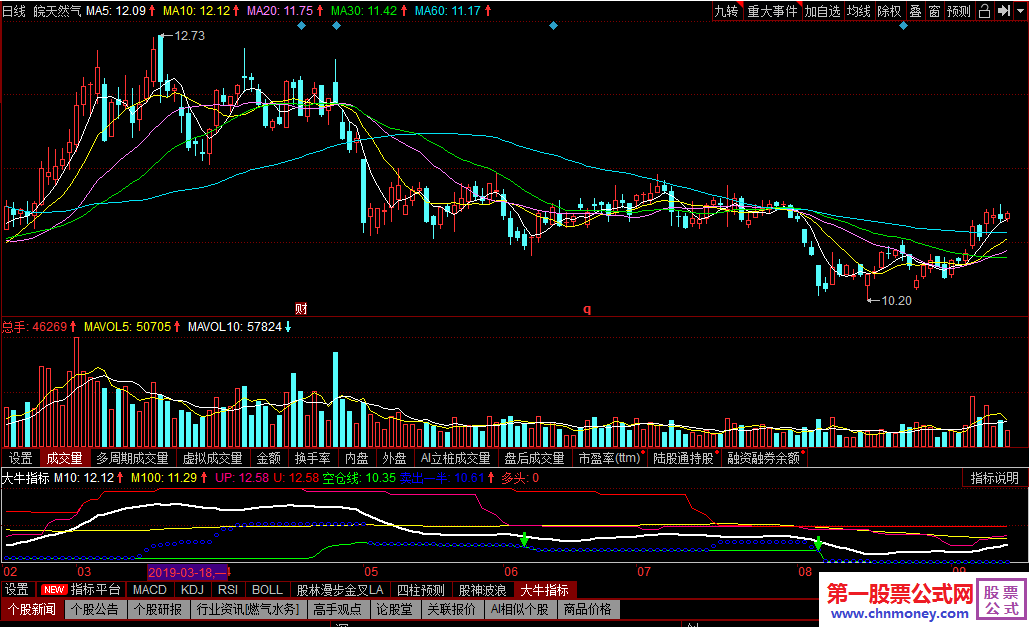The height and width of the screenshot is (627, 1029).
Task: Open the 指标平台 indicator platform
Action: [96, 590]
